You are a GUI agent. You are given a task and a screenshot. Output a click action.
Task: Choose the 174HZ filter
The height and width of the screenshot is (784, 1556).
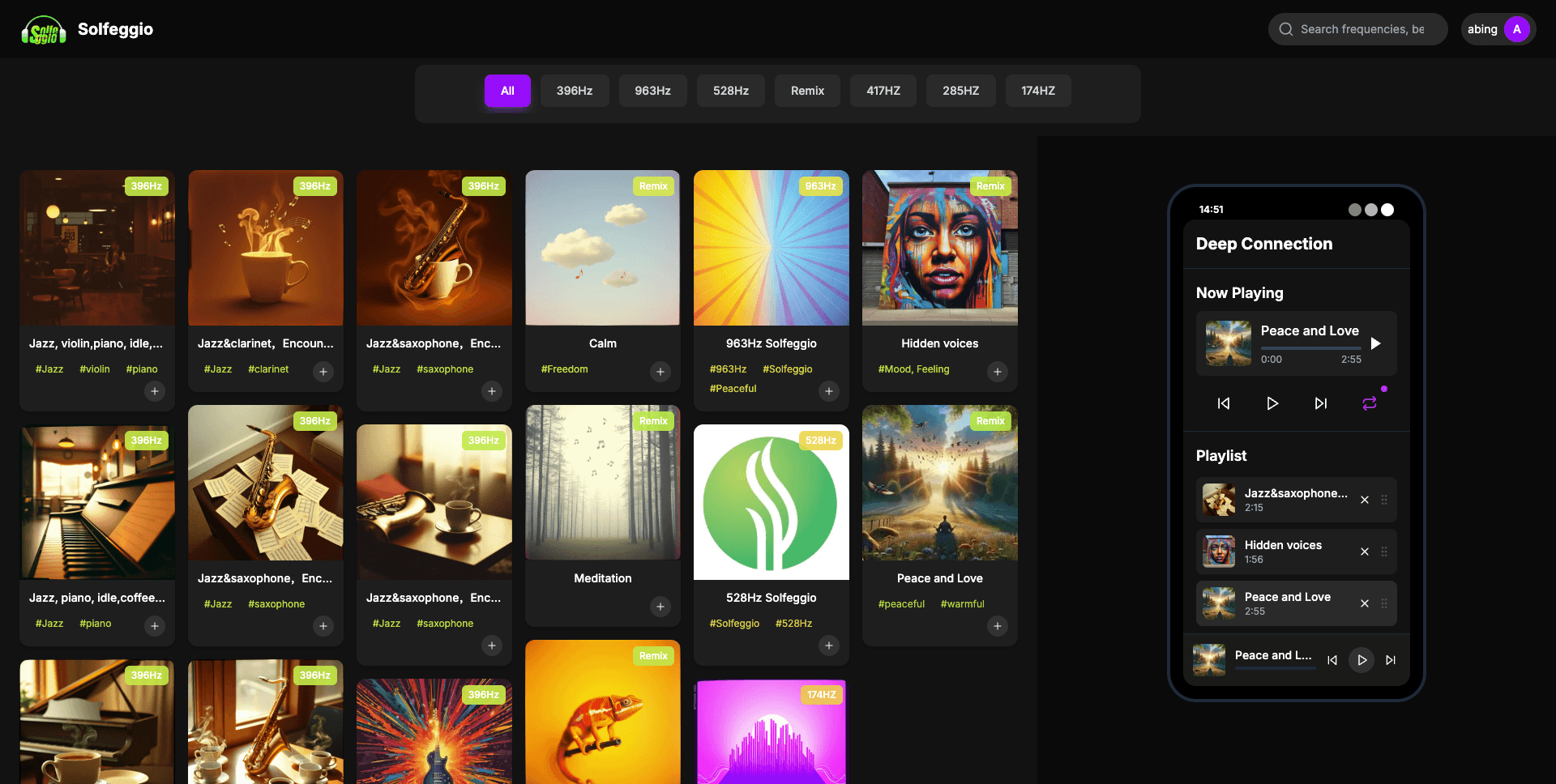click(1038, 91)
